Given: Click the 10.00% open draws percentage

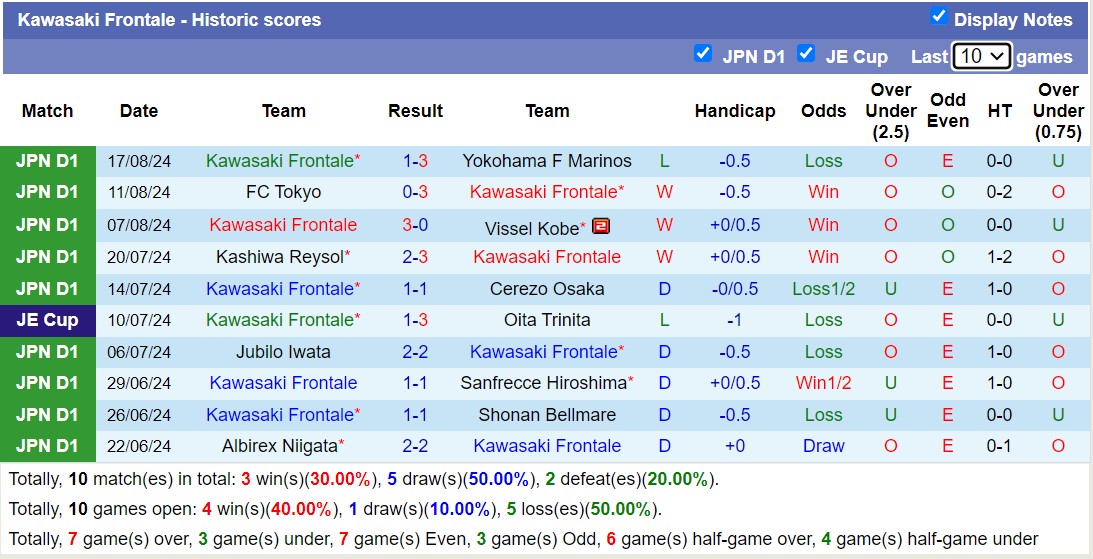Looking at the screenshot, I should point(459,510).
